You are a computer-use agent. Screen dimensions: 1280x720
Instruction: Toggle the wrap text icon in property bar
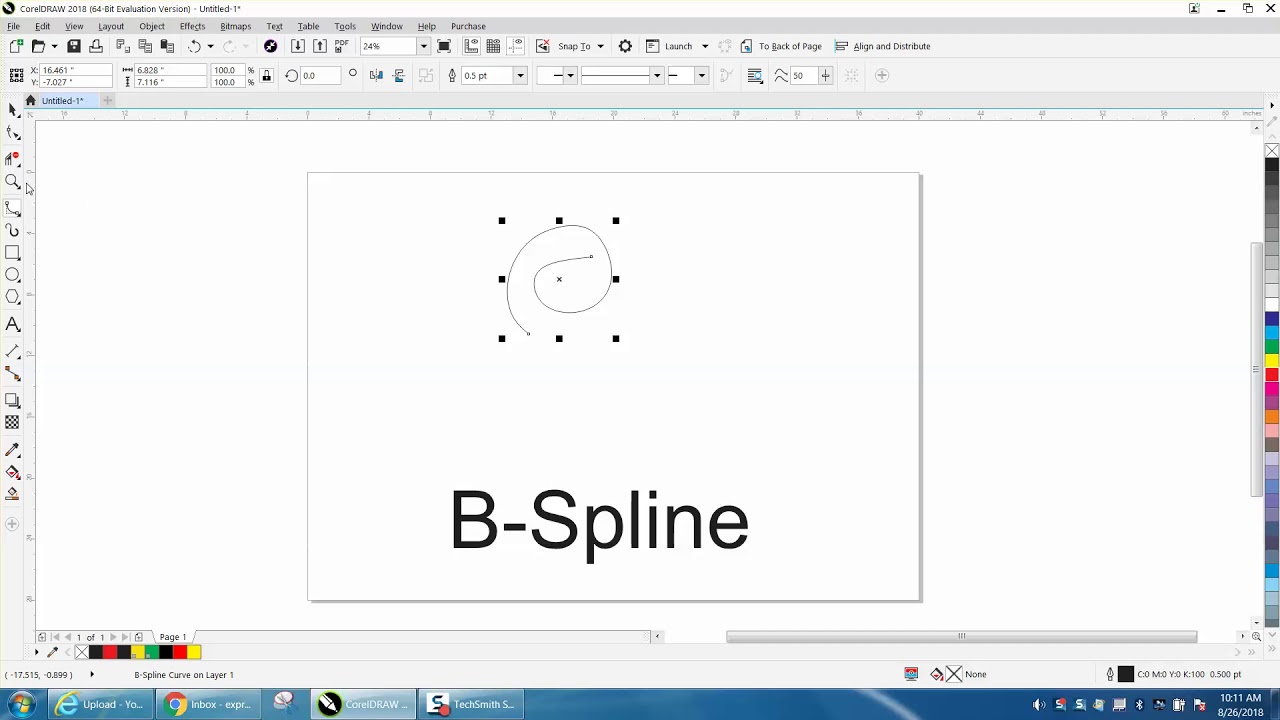[755, 76]
